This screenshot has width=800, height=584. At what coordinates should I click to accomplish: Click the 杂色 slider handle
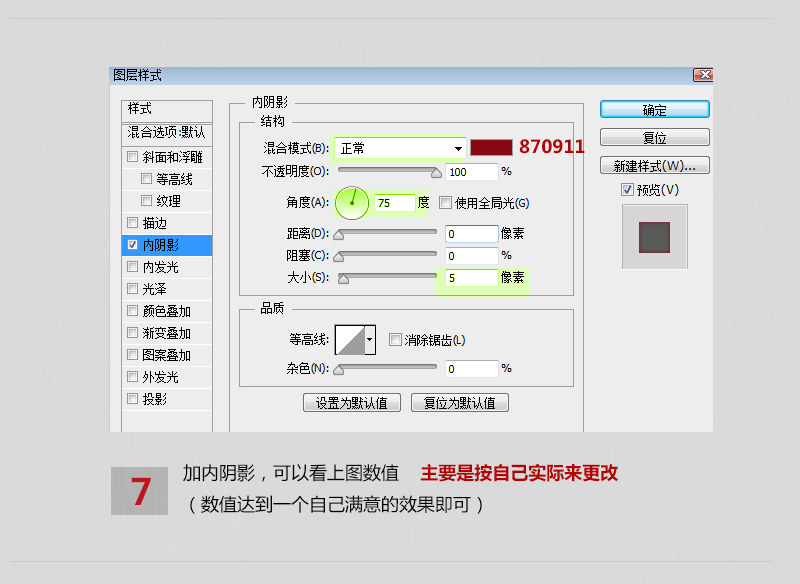[x=339, y=370]
